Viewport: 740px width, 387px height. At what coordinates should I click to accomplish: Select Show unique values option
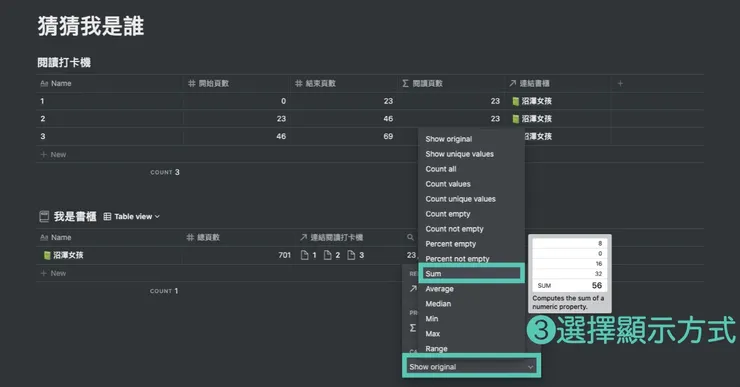[459, 154]
